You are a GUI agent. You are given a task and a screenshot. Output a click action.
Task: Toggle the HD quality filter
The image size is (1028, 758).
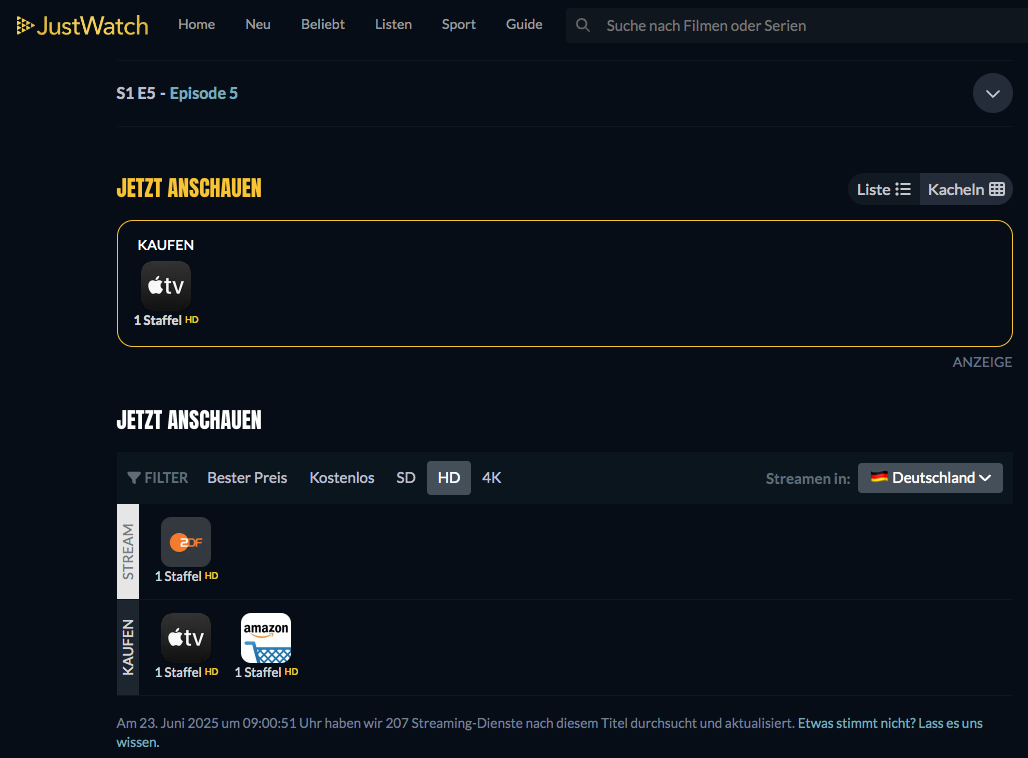pyautogui.click(x=449, y=478)
